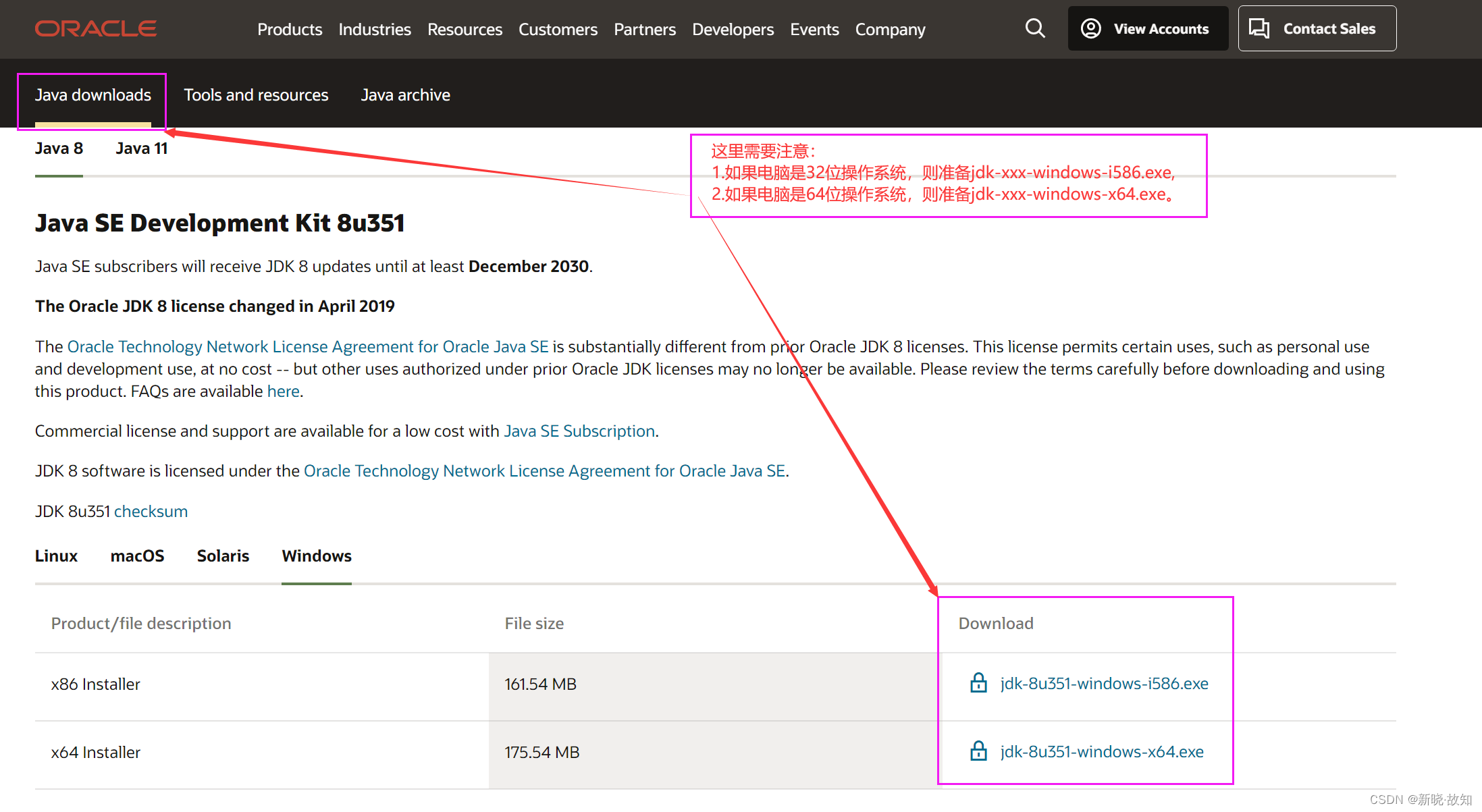This screenshot has width=1482, height=812.
Task: Open the JDK 8u351 checksum link
Action: [151, 512]
